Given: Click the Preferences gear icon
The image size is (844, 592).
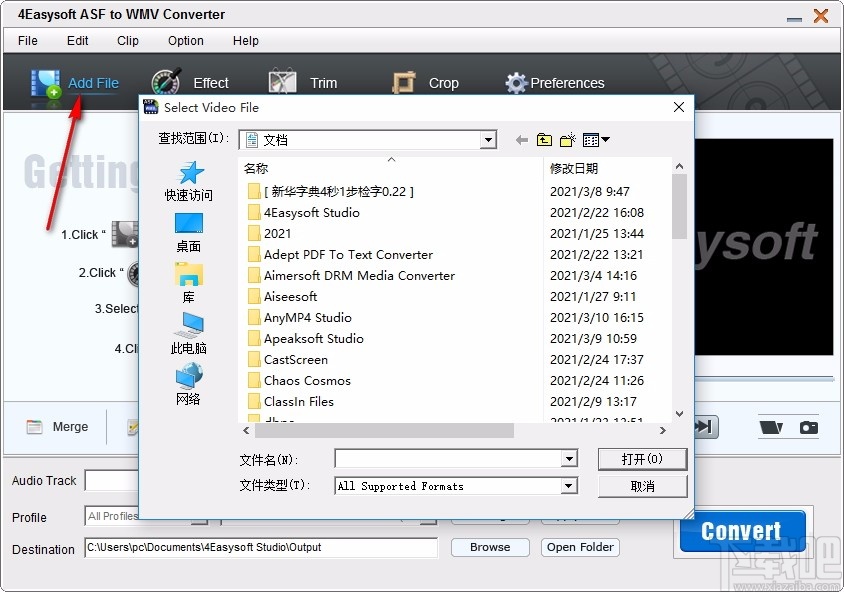Looking at the screenshot, I should (518, 83).
